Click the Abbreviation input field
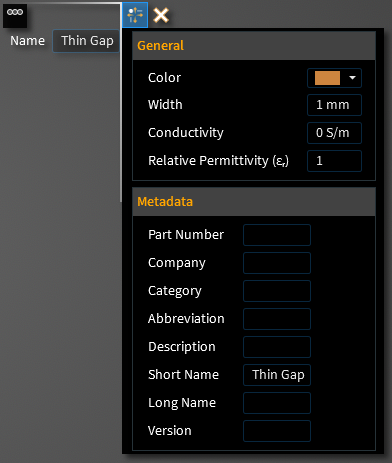The image size is (392, 463). point(277,319)
